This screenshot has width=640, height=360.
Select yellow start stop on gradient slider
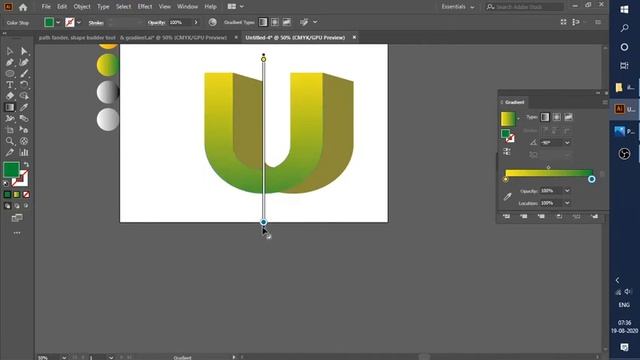(x=506, y=179)
